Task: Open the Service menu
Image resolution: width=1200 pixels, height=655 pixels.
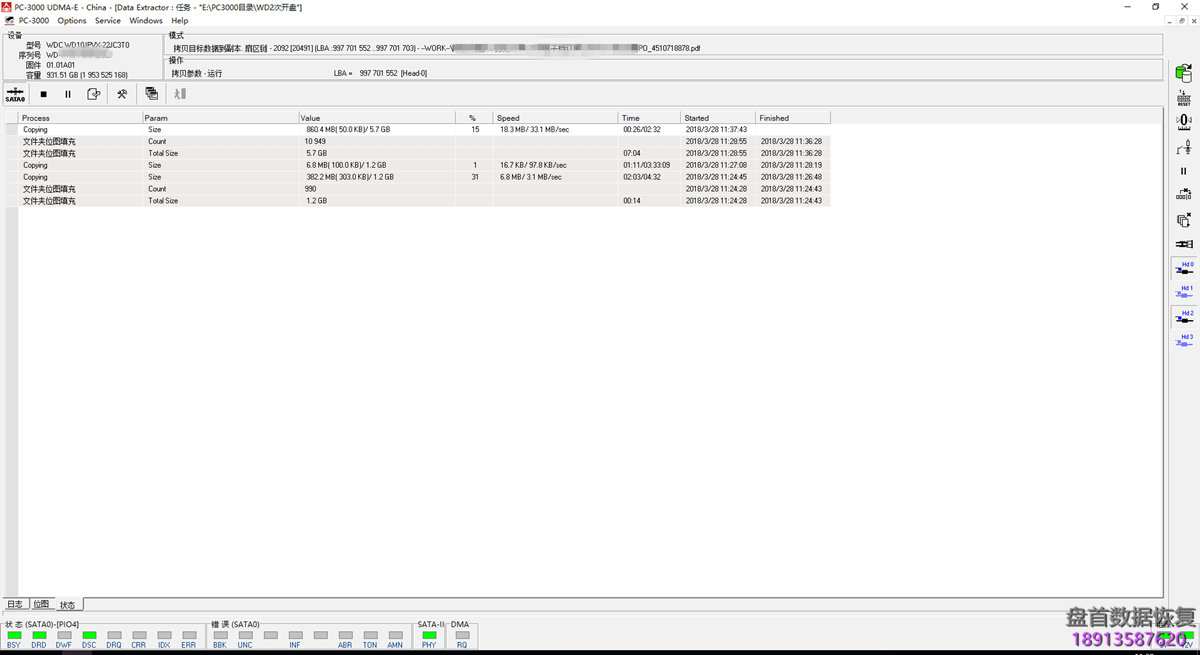Action: coord(107,20)
